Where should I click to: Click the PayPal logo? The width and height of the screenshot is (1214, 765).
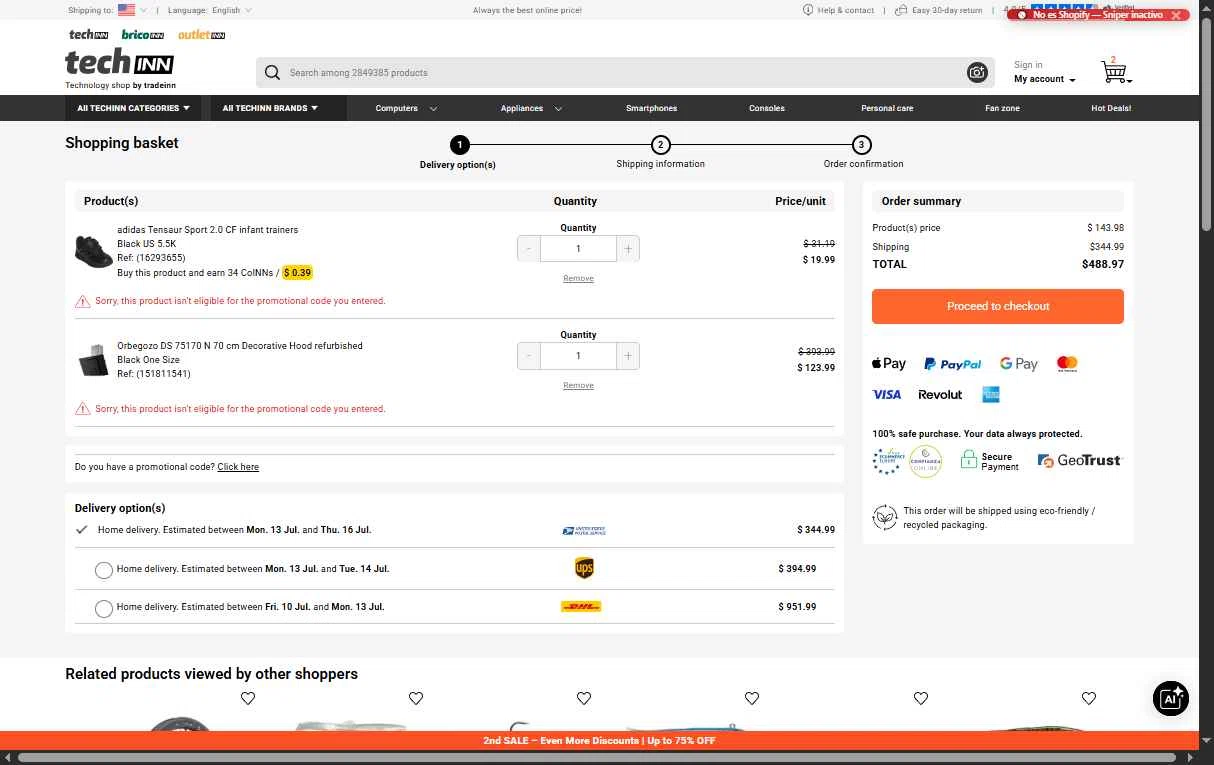click(953, 364)
